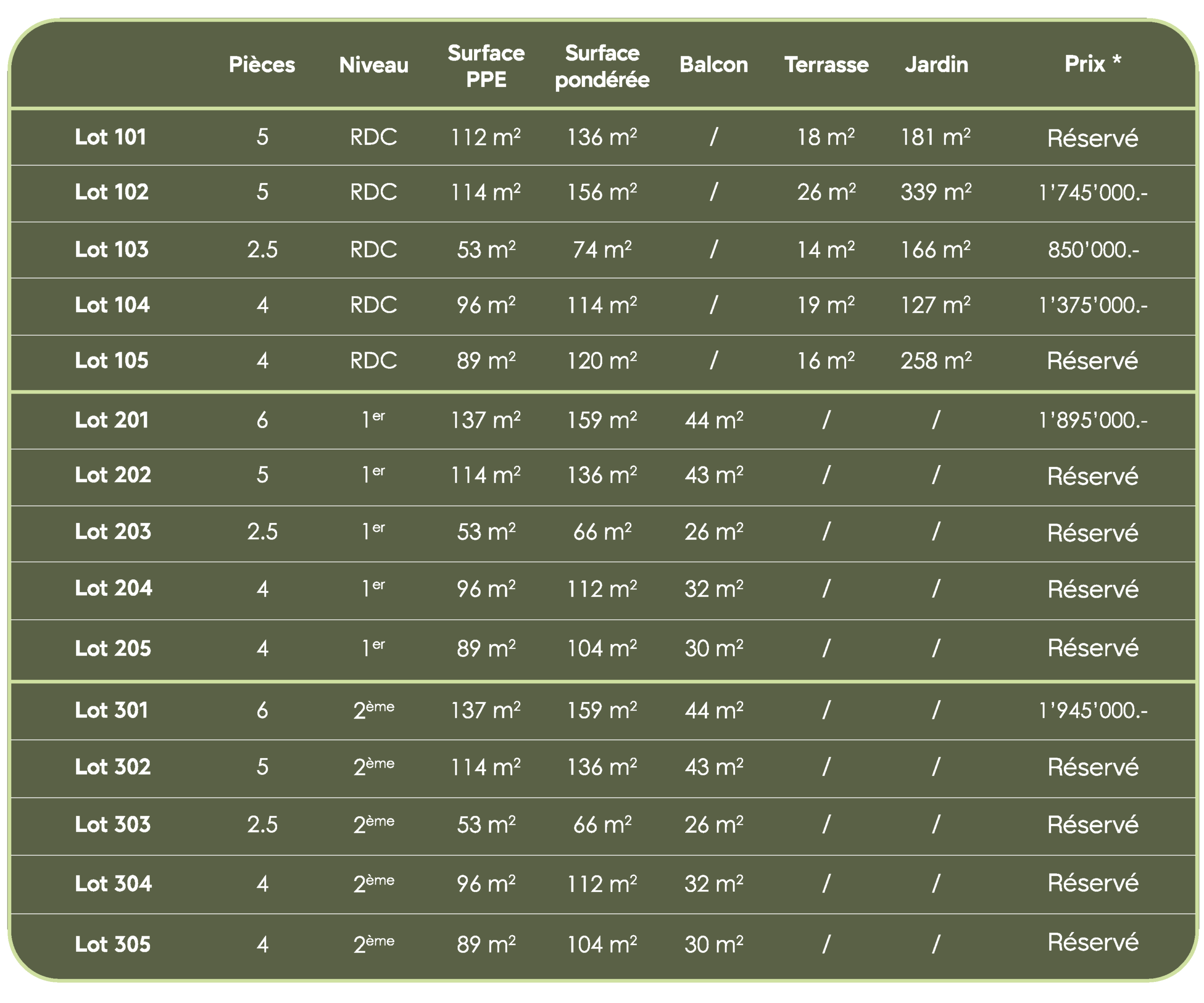The width and height of the screenshot is (1204, 1003).
Task: Select the Pièces column header
Action: [x=262, y=65]
